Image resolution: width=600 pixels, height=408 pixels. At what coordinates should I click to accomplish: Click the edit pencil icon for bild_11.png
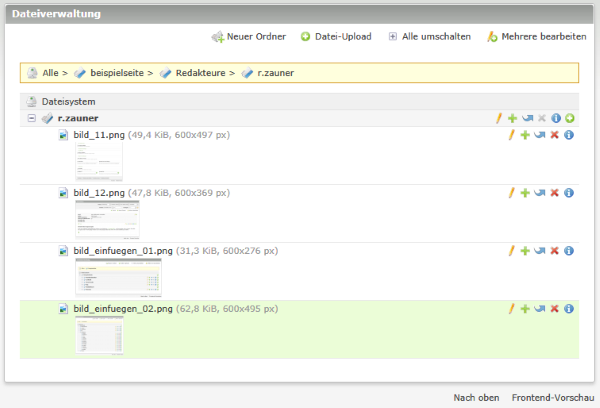point(511,135)
